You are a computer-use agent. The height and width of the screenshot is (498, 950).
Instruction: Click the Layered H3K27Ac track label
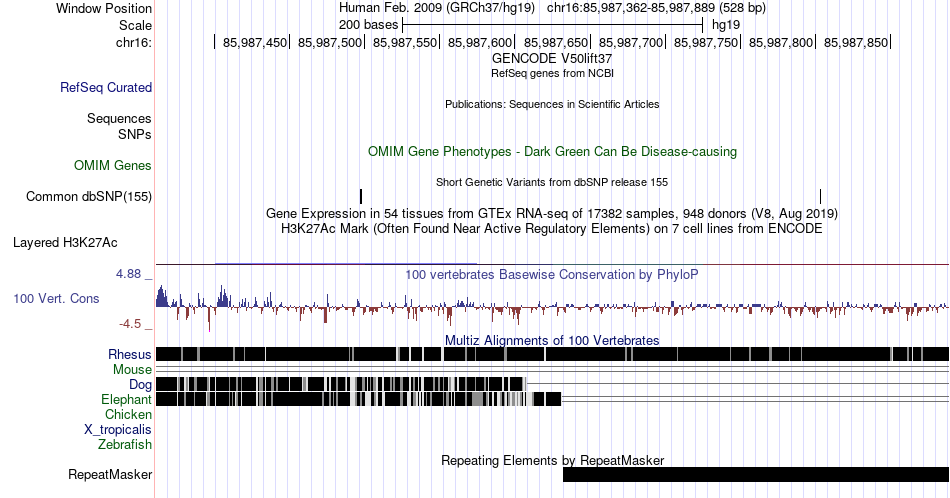click(x=65, y=242)
